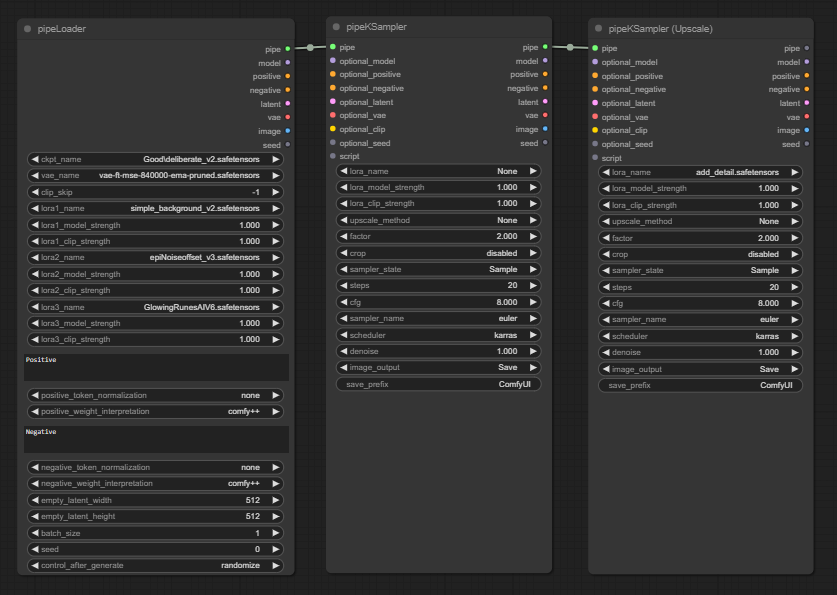
Task: Open positive_weight_interpretation comfy++ selector
Action: (155, 411)
